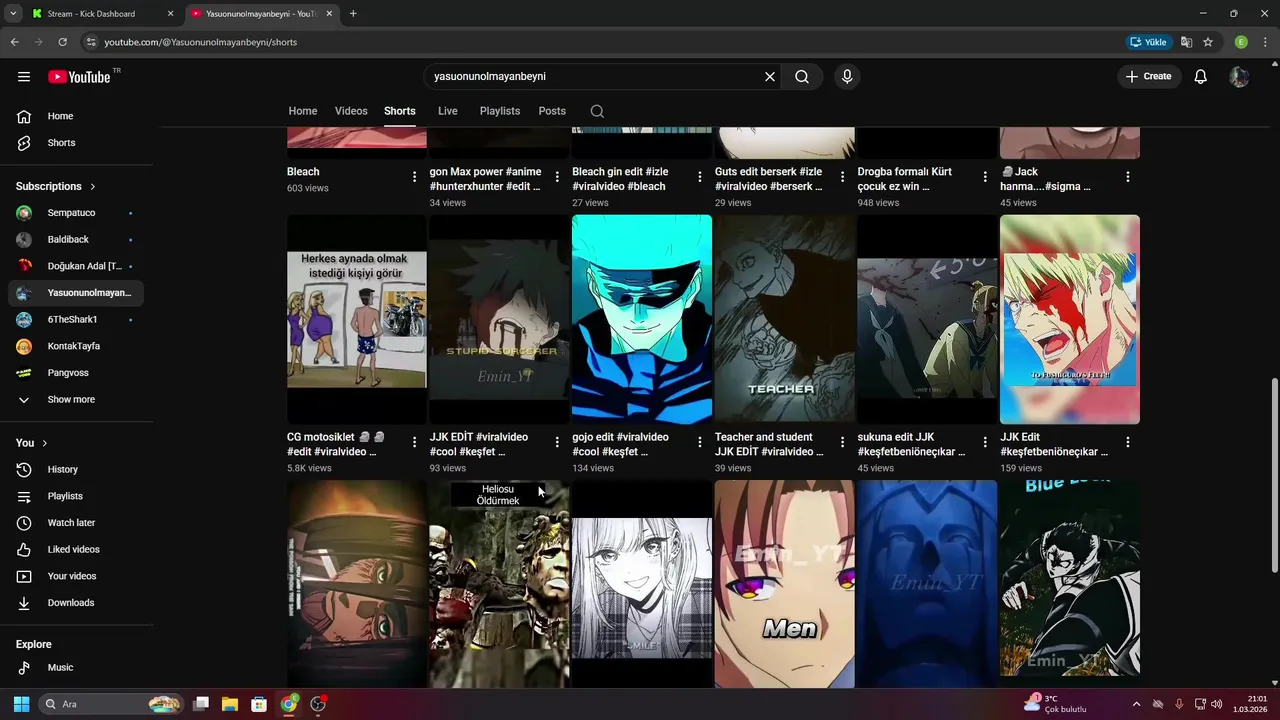Clear the search box text
The height and width of the screenshot is (720, 1280).
770,76
